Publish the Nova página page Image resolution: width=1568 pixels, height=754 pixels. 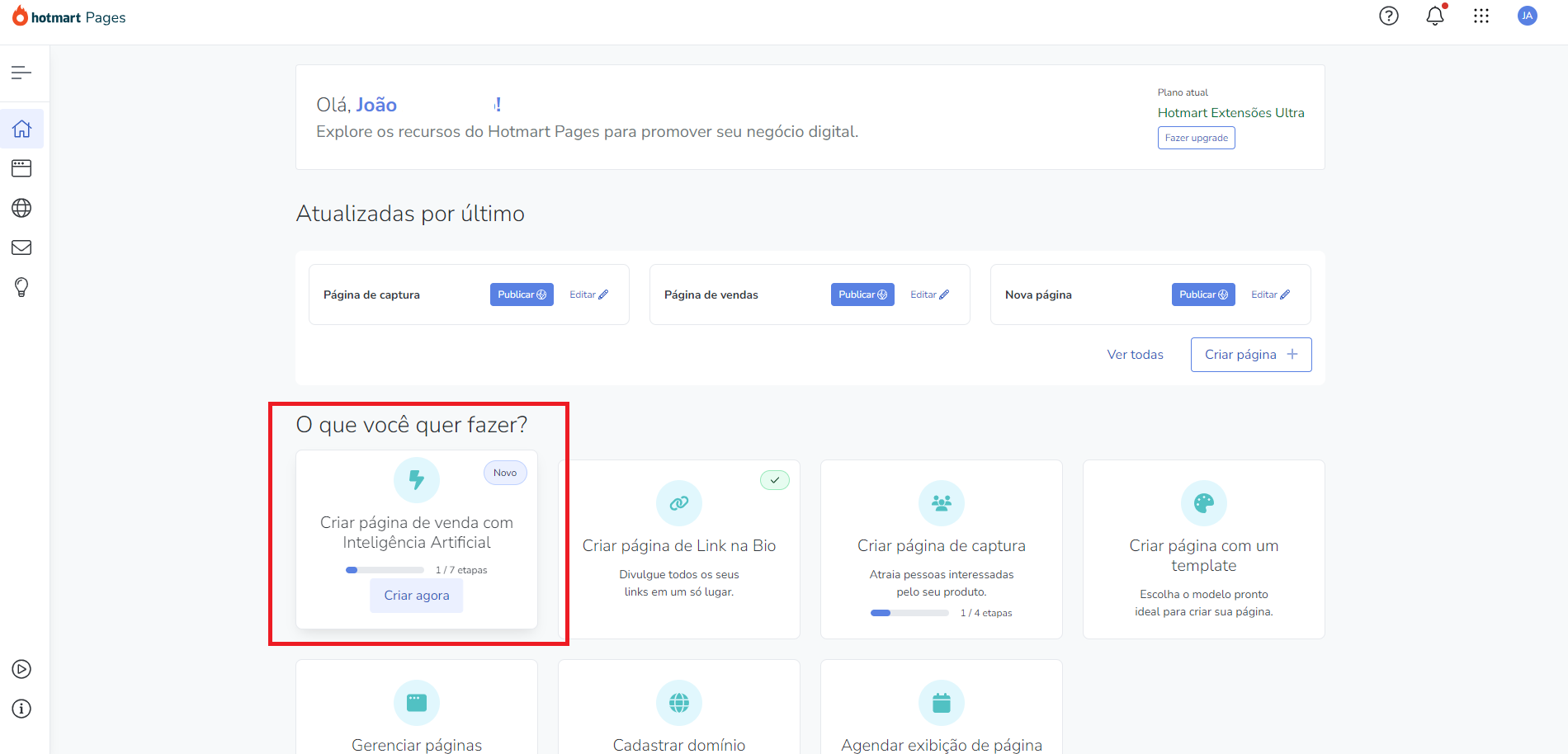[x=1203, y=295]
